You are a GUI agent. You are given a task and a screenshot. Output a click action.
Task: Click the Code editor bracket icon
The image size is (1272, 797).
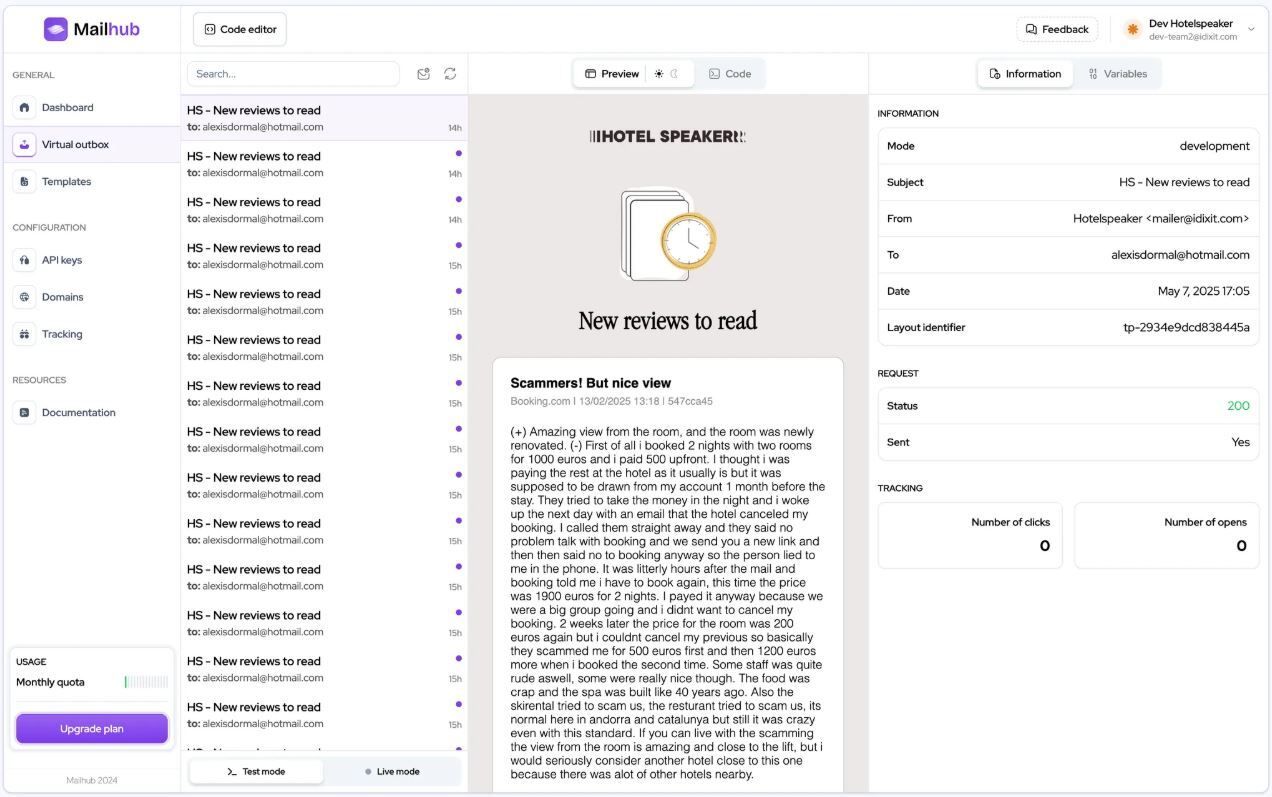tap(209, 29)
